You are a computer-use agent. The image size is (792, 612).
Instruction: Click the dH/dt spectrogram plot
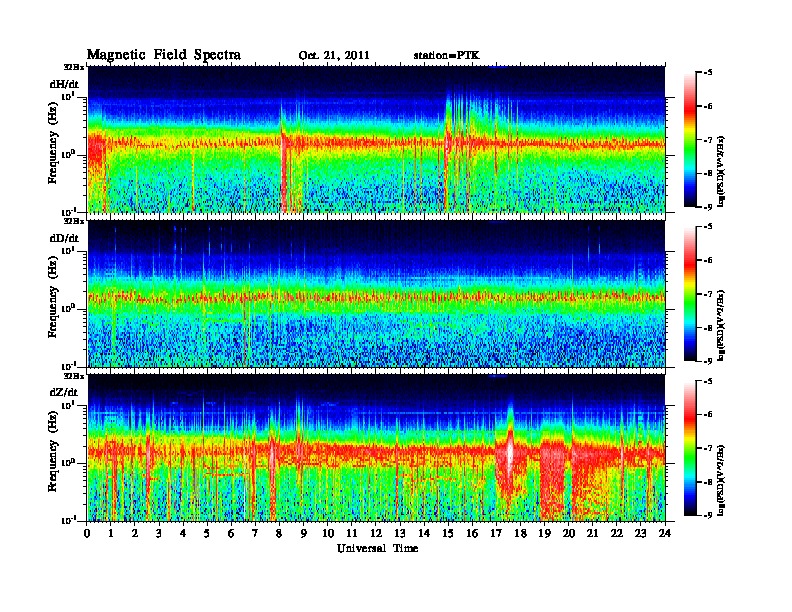point(376,139)
